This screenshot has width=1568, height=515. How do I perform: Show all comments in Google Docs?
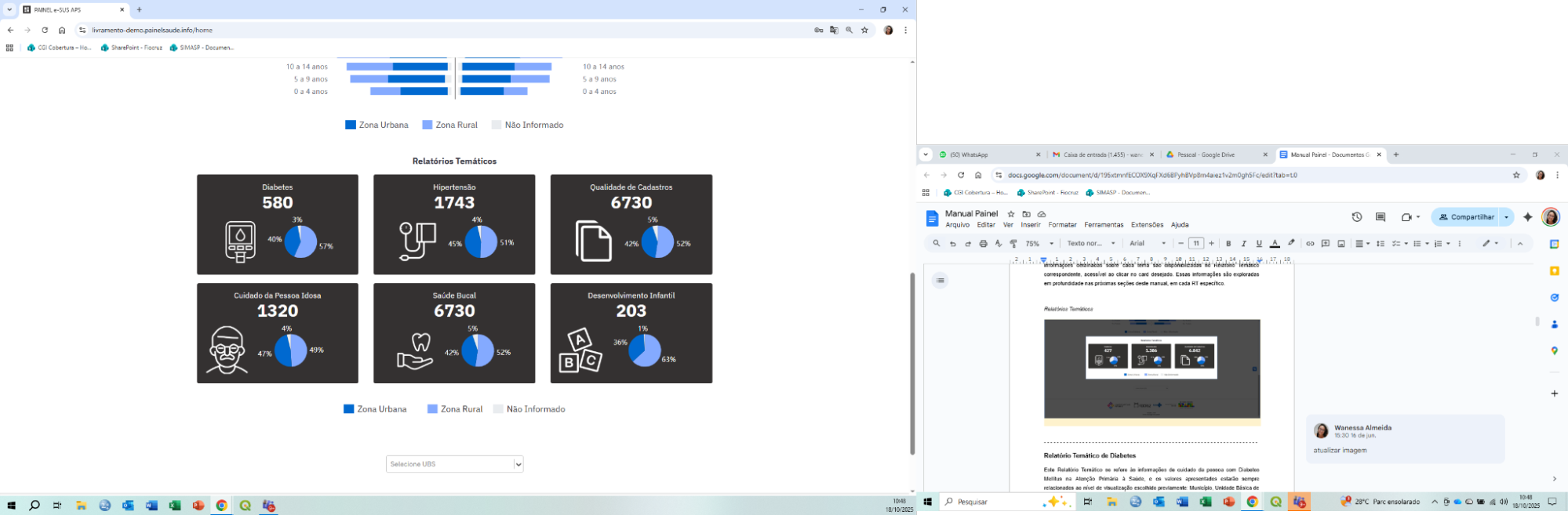coord(1381,217)
